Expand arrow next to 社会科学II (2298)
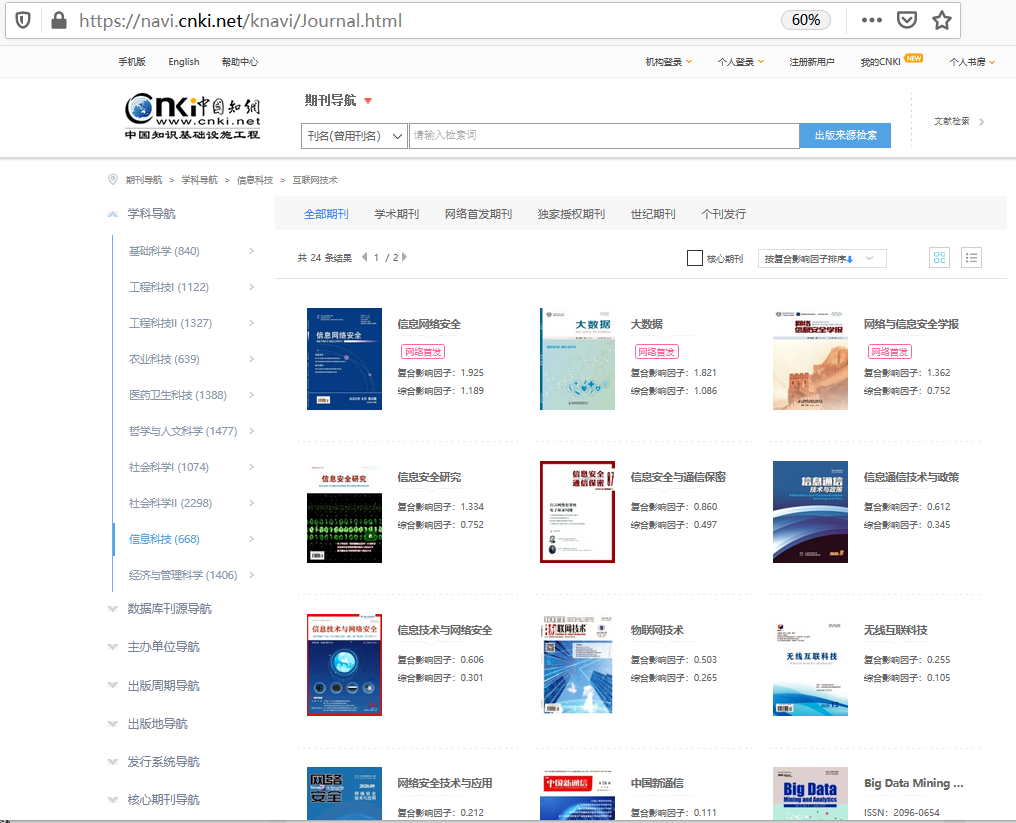This screenshot has width=1016, height=823. [x=251, y=503]
